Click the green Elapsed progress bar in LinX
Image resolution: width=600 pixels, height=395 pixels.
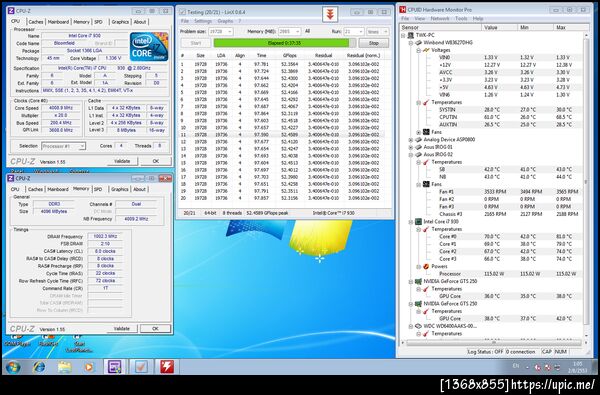(285, 43)
